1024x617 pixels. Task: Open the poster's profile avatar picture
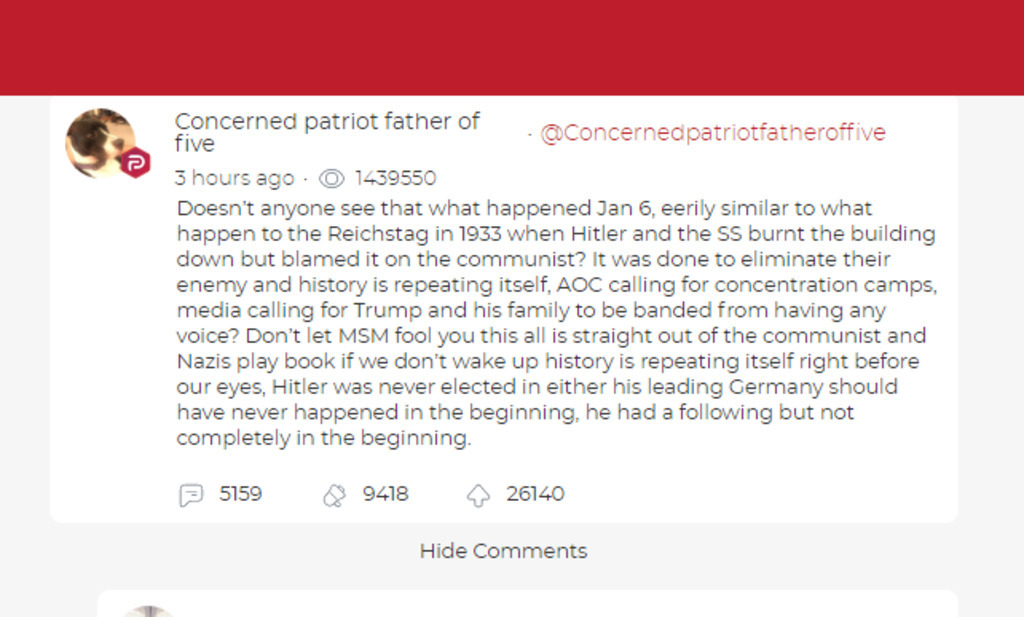[x=98, y=141]
